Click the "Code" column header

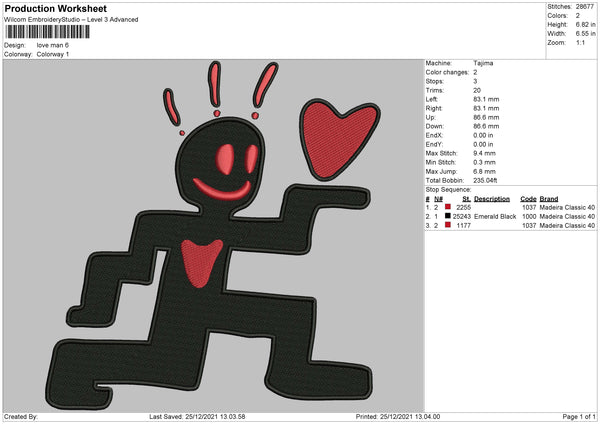528,199
